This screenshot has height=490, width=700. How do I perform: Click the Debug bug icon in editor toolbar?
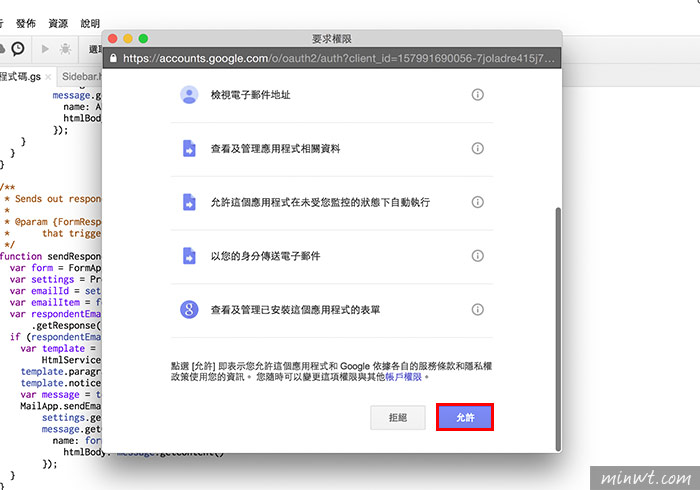pyautogui.click(x=65, y=48)
